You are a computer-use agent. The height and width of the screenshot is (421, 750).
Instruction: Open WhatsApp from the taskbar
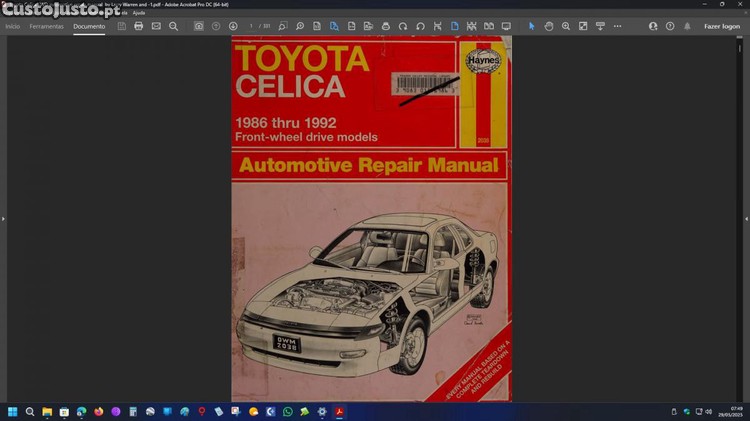[x=288, y=411]
